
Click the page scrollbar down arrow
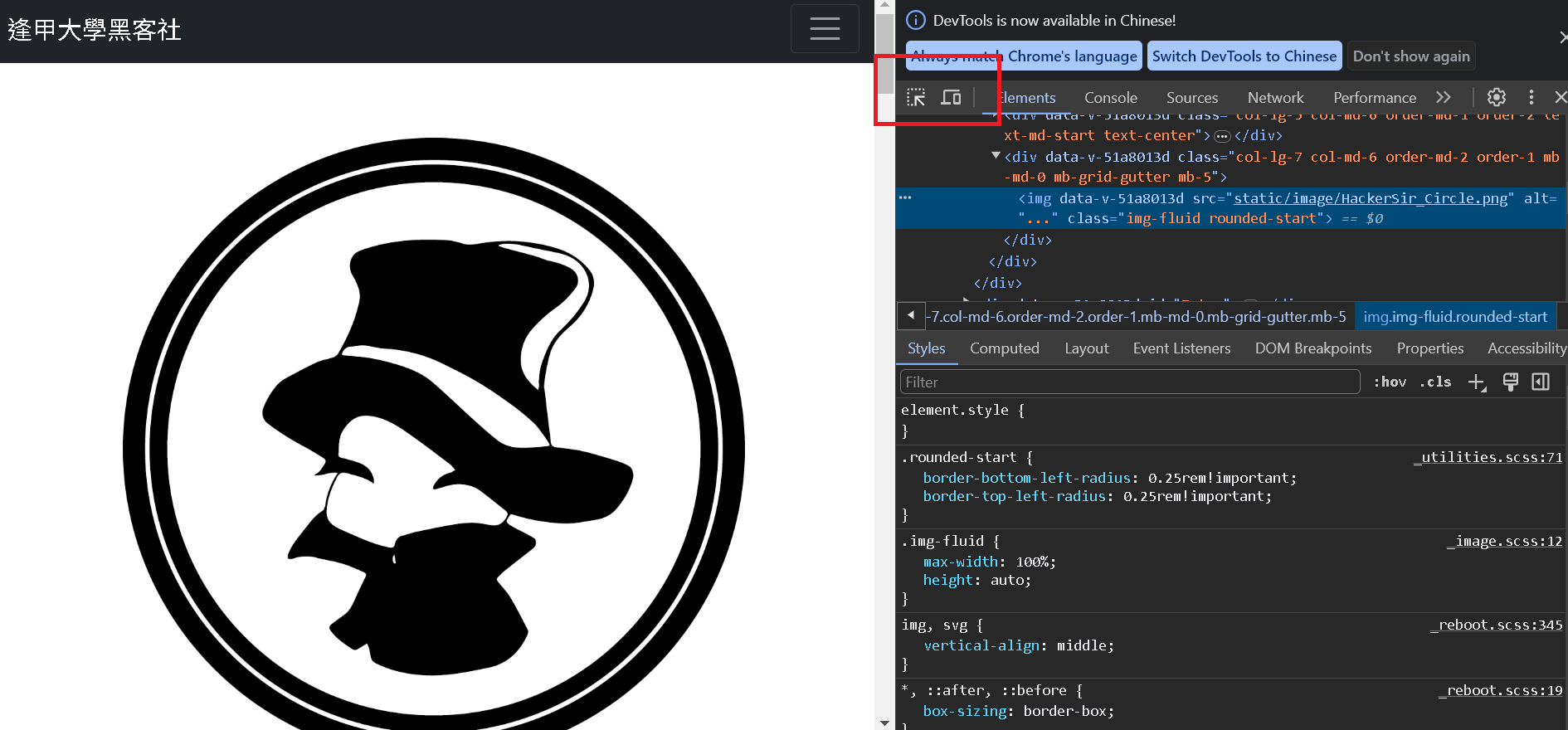(884, 723)
